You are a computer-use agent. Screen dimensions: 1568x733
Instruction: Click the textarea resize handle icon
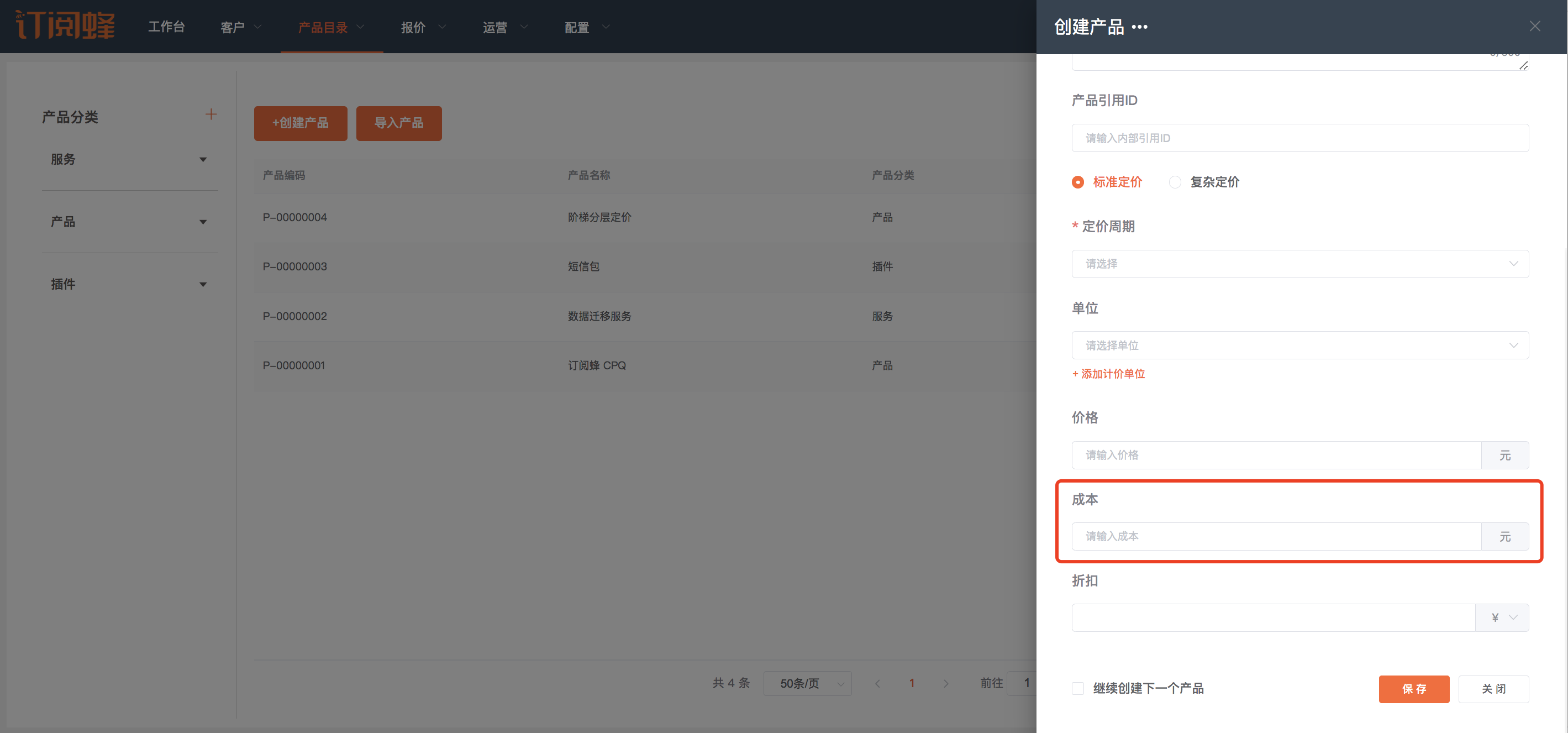pos(1523,65)
